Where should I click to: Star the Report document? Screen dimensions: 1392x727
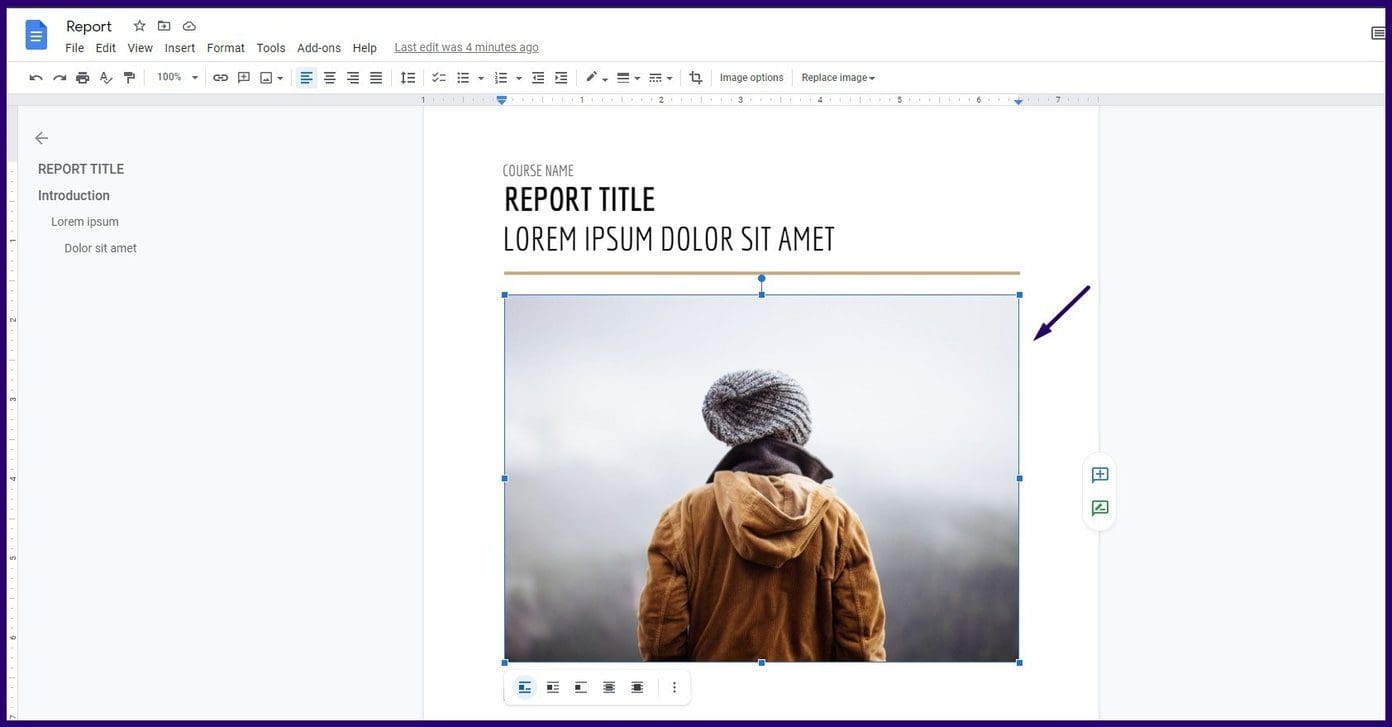point(139,26)
